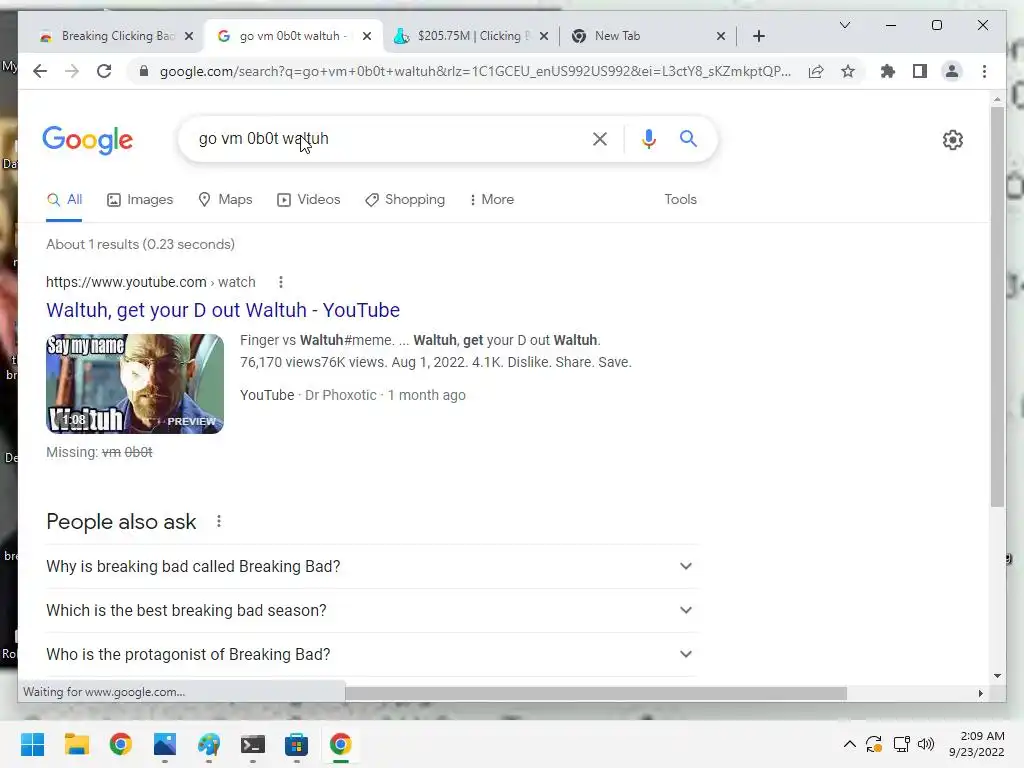The width and height of the screenshot is (1024, 768).
Task: Click the vertical page scrollbar
Action: point(997,307)
